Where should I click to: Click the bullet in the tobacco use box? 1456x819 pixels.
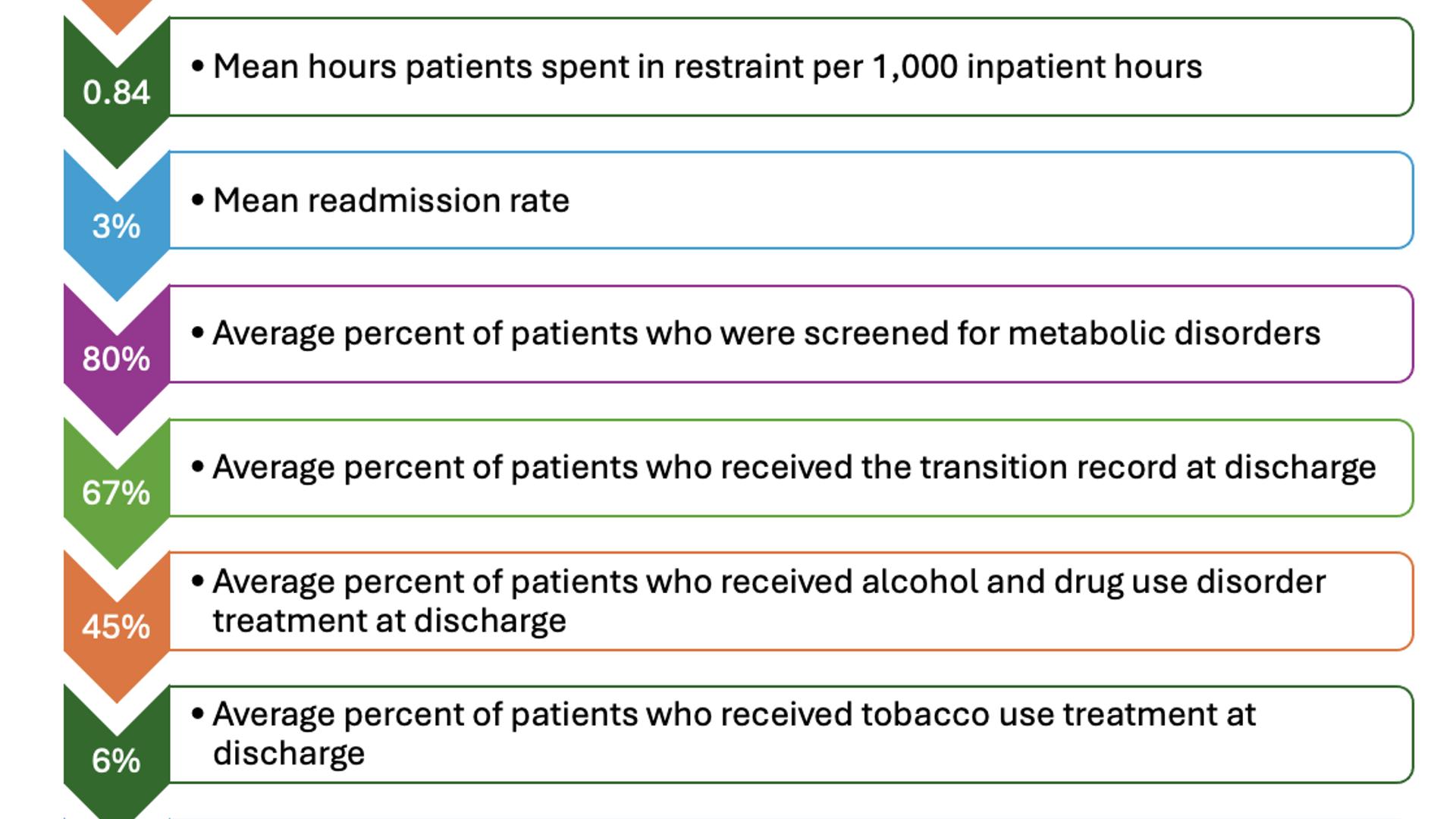pyautogui.click(x=198, y=714)
